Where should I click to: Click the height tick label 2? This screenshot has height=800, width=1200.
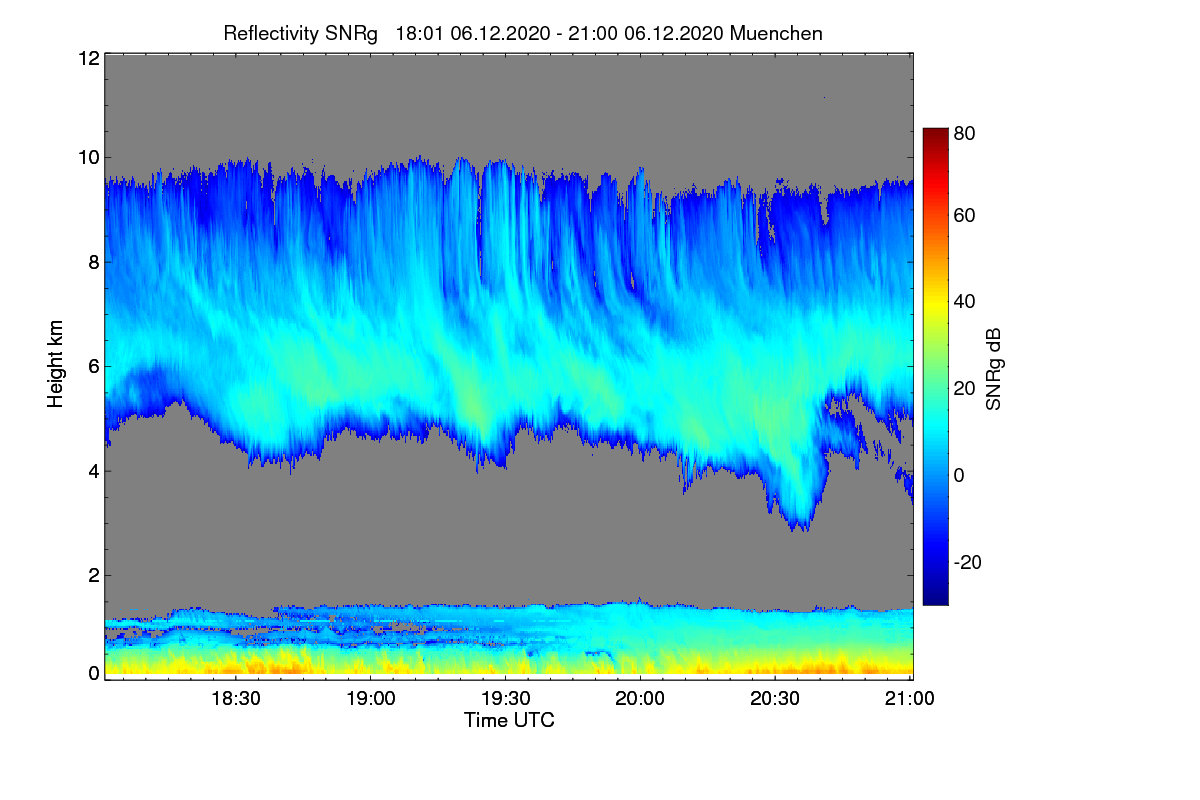pos(93,575)
